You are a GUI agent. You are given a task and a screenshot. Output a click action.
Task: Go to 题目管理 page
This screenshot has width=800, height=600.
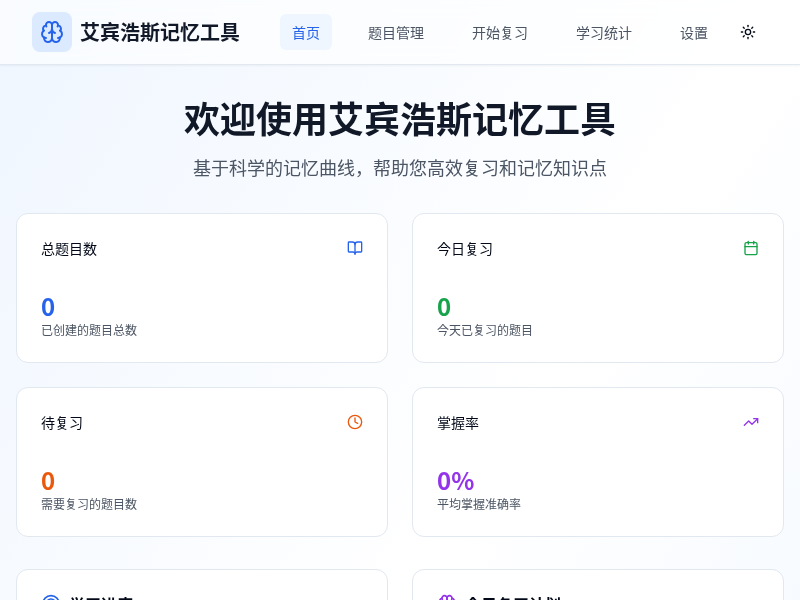click(x=396, y=33)
